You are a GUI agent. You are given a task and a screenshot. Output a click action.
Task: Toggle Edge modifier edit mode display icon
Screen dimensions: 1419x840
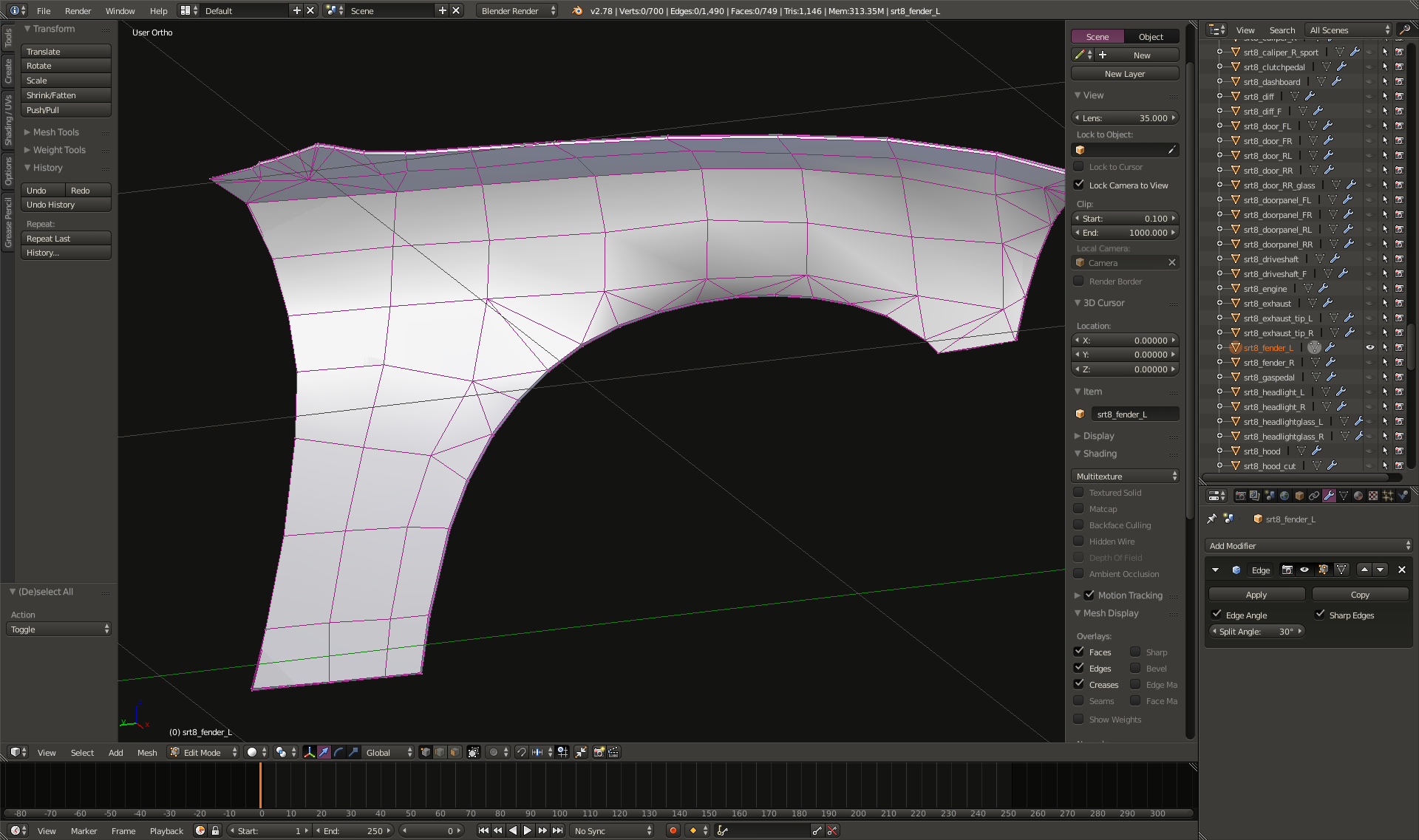click(1323, 570)
